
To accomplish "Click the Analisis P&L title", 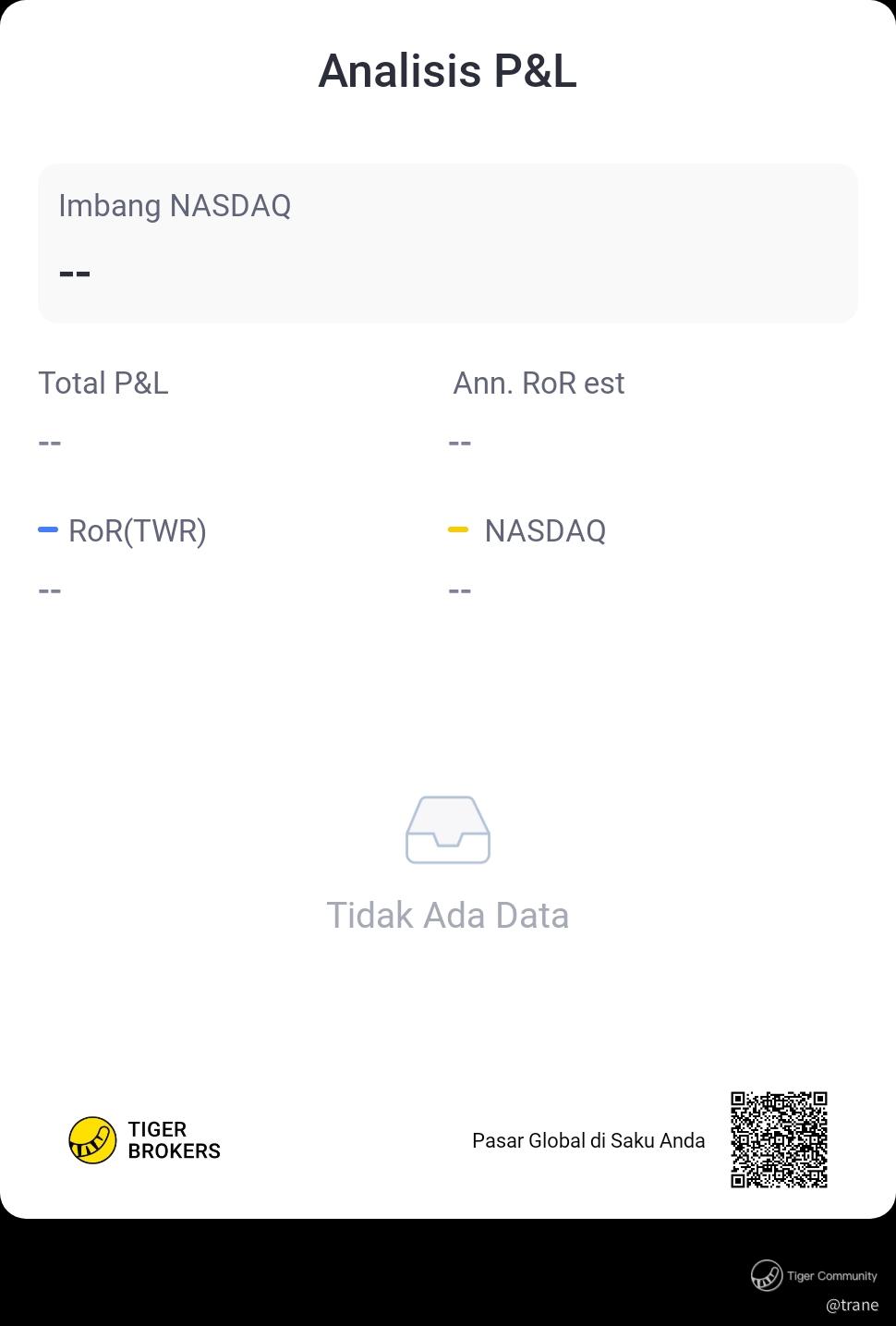I will coord(448,70).
